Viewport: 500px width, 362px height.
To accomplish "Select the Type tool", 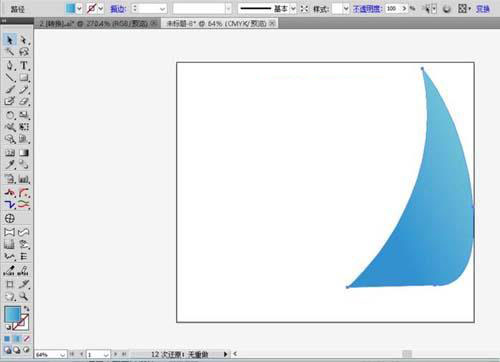I will pos(24,65).
